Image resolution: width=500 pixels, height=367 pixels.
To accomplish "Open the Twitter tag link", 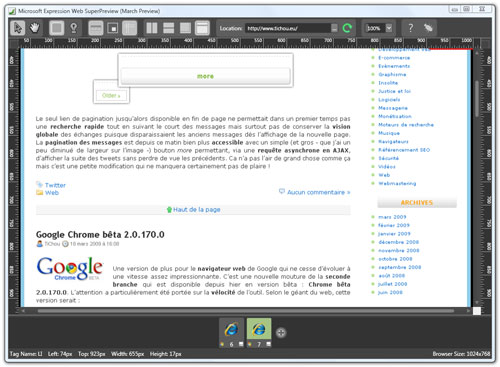I will pyautogui.click(x=55, y=185).
